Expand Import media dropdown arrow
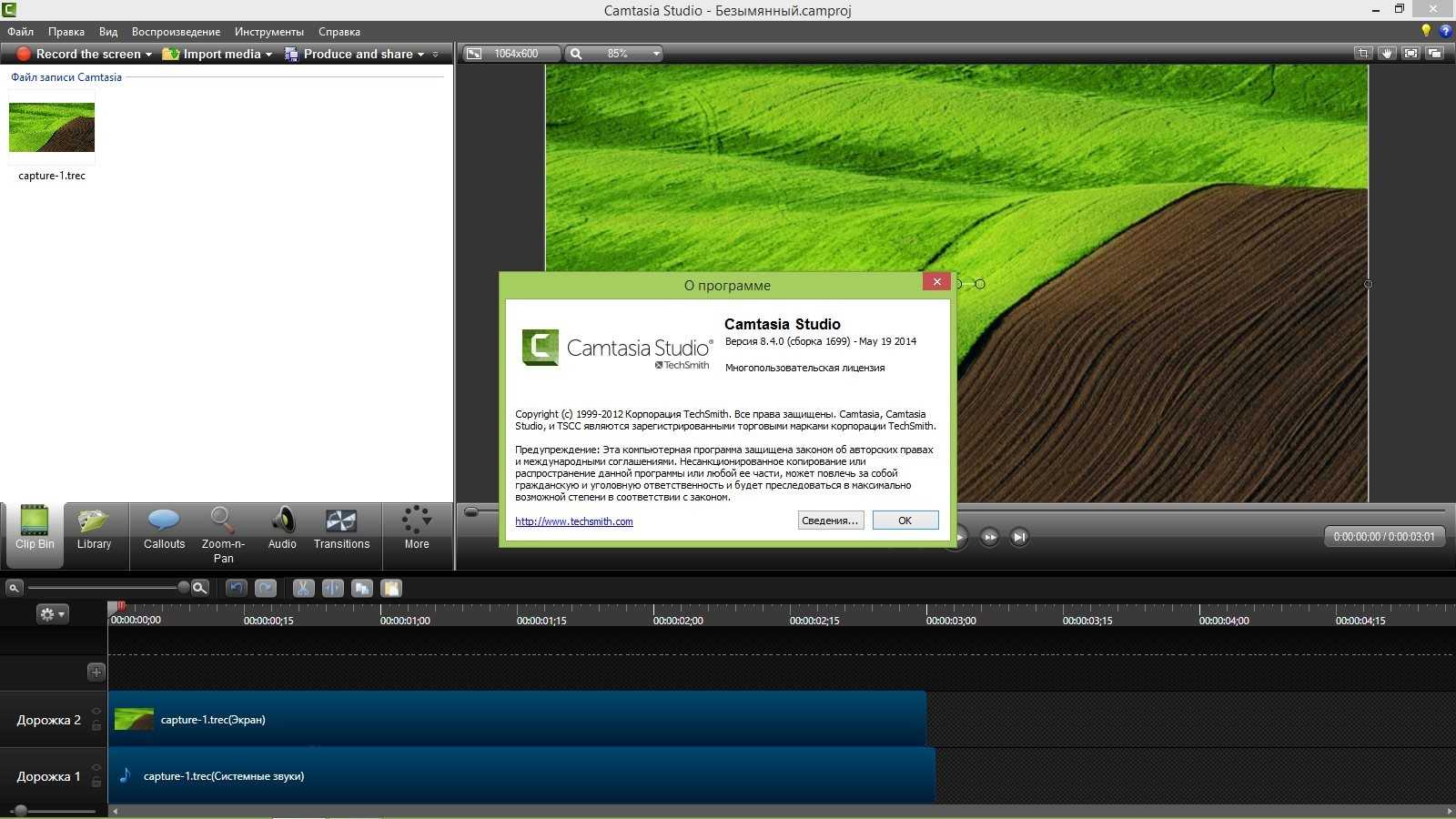Viewport: 1456px width, 819px height. pos(268,55)
